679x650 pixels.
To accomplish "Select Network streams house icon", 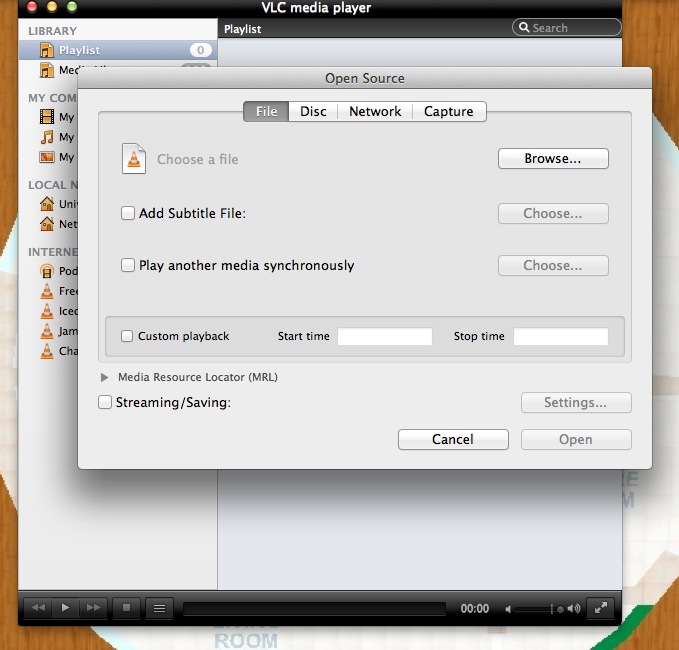I will pyautogui.click(x=47, y=223).
